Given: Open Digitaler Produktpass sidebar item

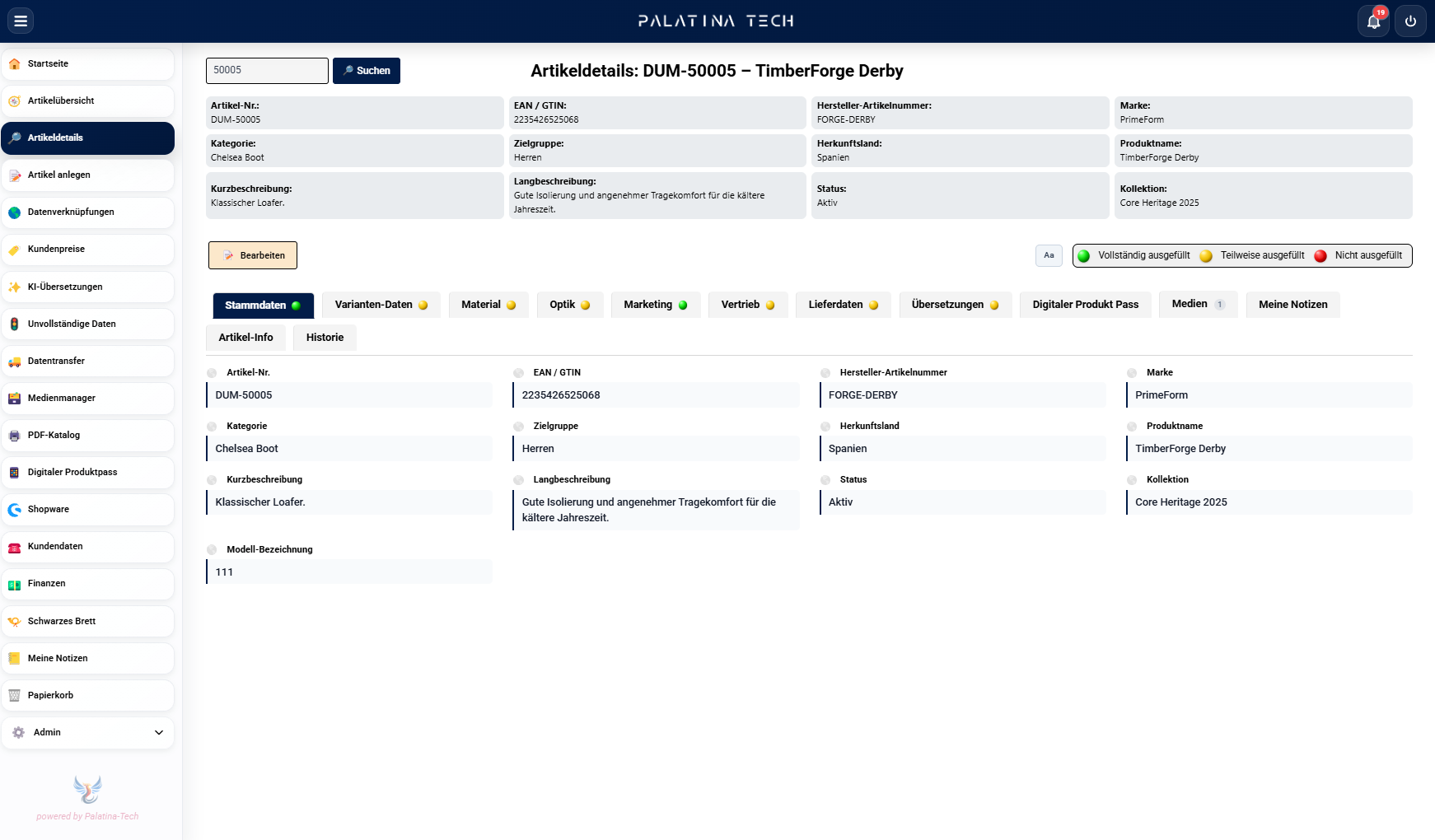Looking at the screenshot, I should 87,473.
